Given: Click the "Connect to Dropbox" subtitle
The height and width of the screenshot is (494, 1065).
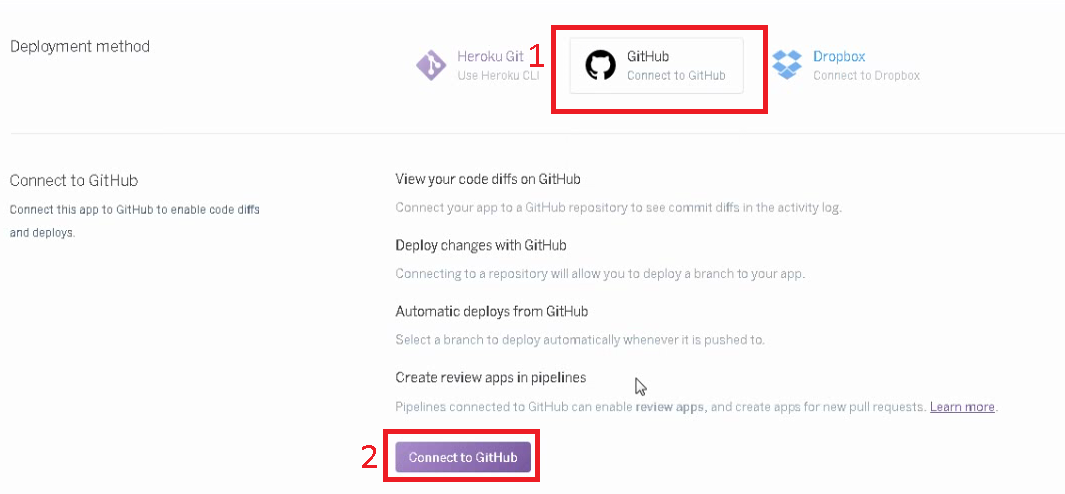Looking at the screenshot, I should 866,76.
